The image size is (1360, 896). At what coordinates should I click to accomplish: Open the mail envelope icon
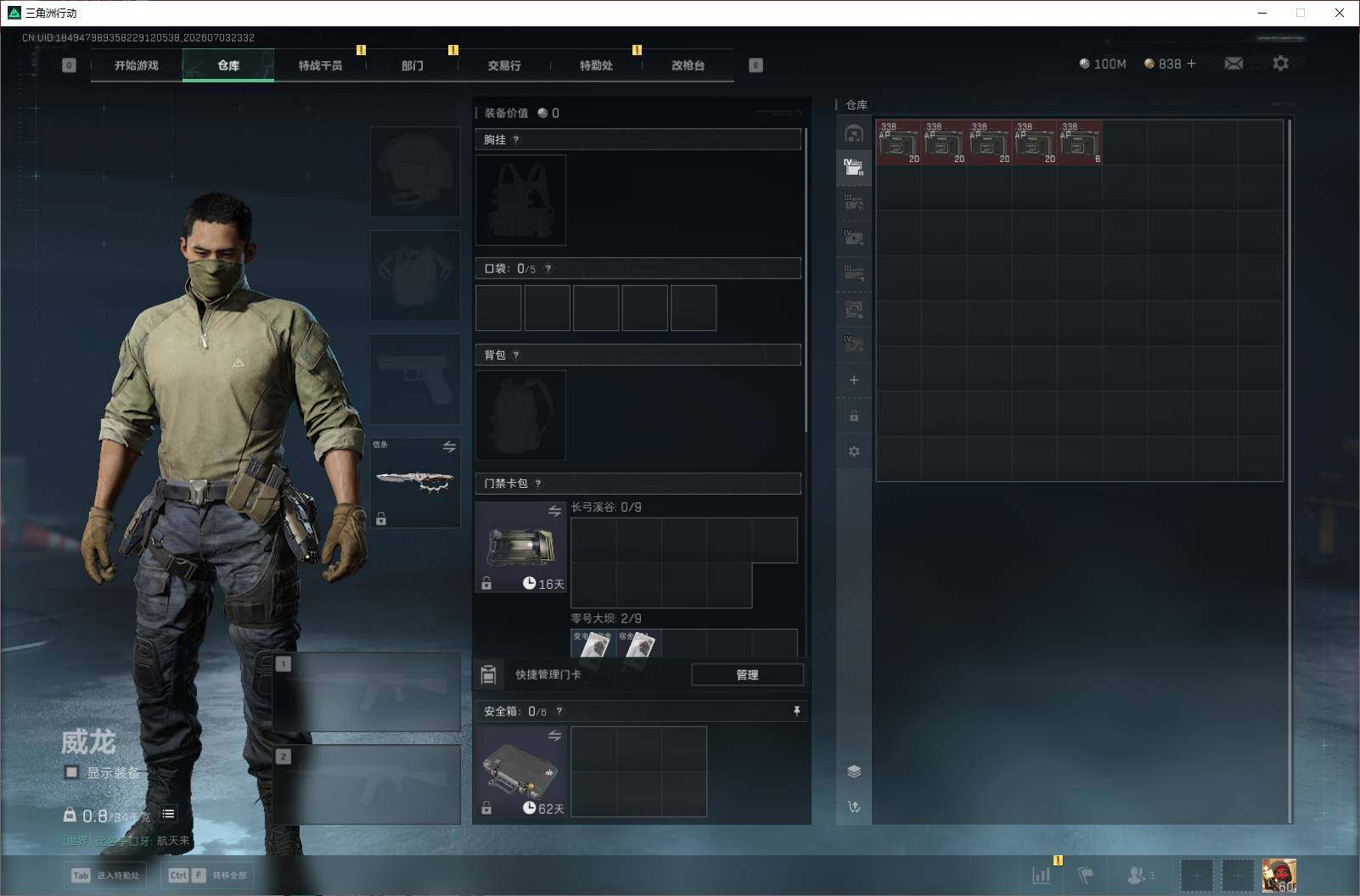[1234, 64]
